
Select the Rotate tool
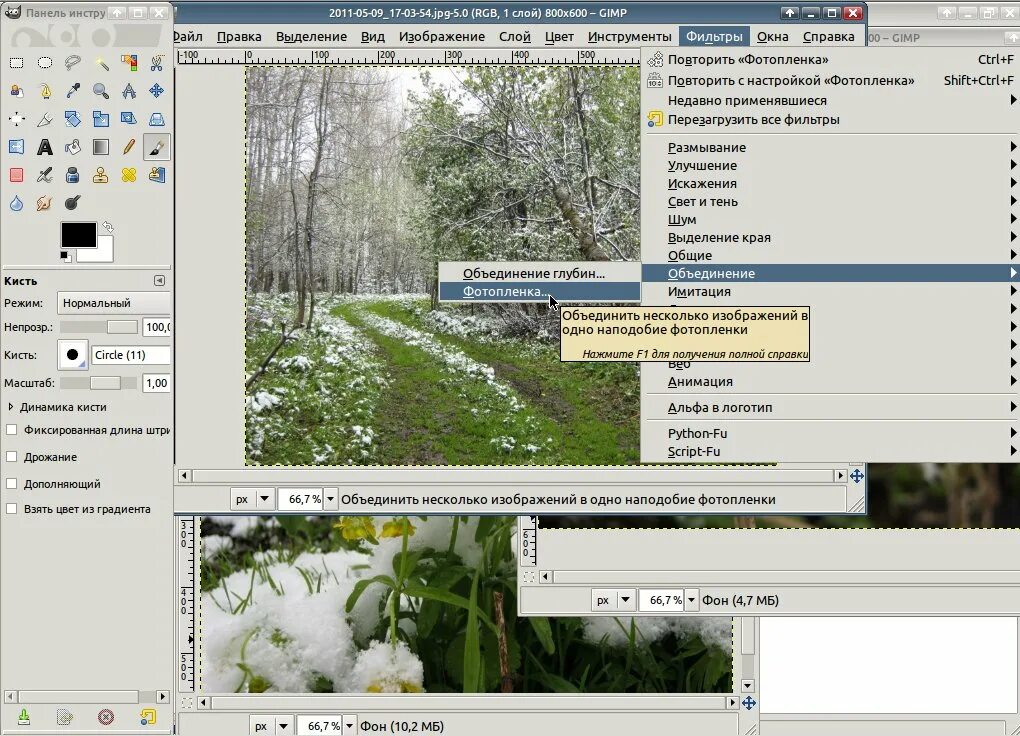coord(72,119)
